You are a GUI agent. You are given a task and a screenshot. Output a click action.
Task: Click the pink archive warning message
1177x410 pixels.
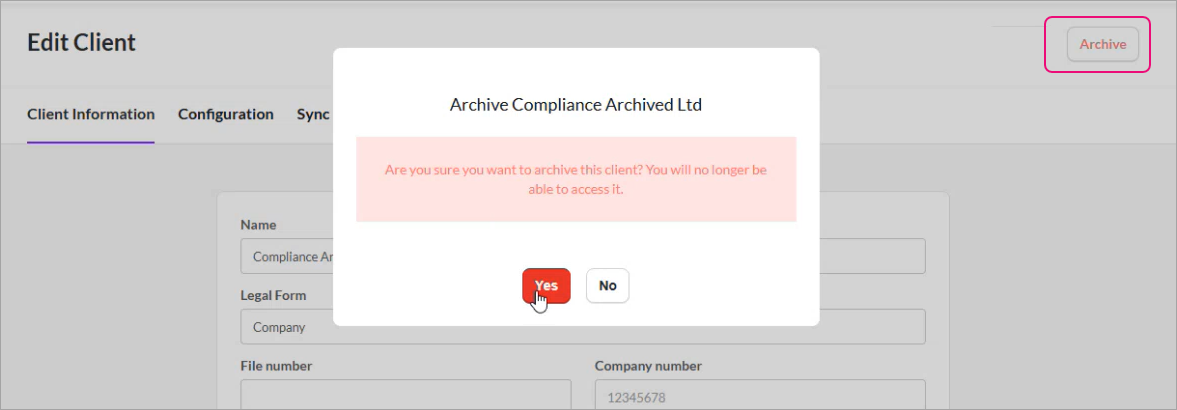(576, 179)
